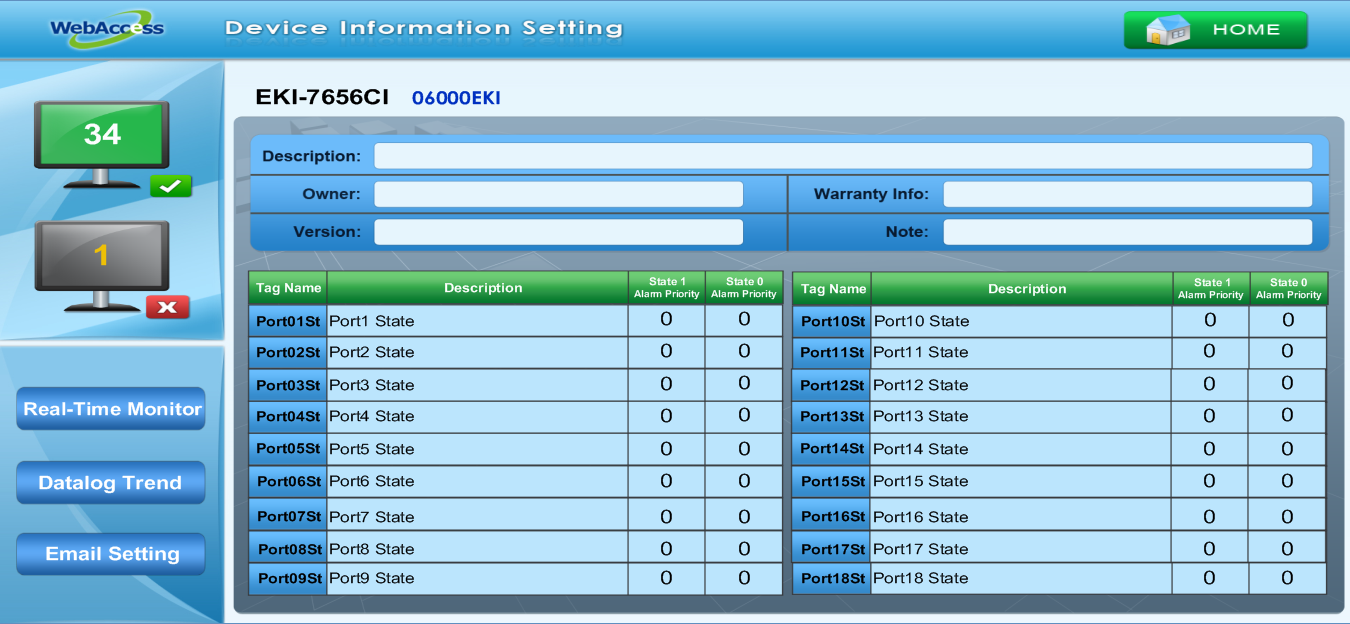This screenshot has height=624, width=1350.
Task: Click the Warranty Info input field
Action: (1127, 194)
